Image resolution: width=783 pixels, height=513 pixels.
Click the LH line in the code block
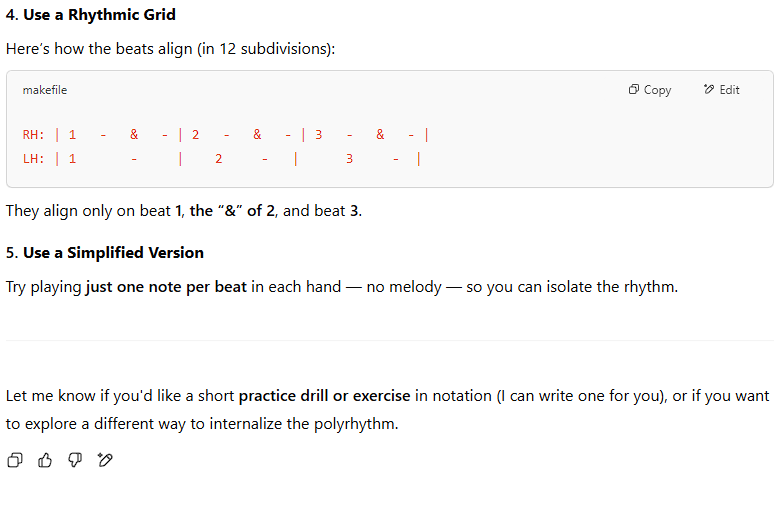(222, 159)
